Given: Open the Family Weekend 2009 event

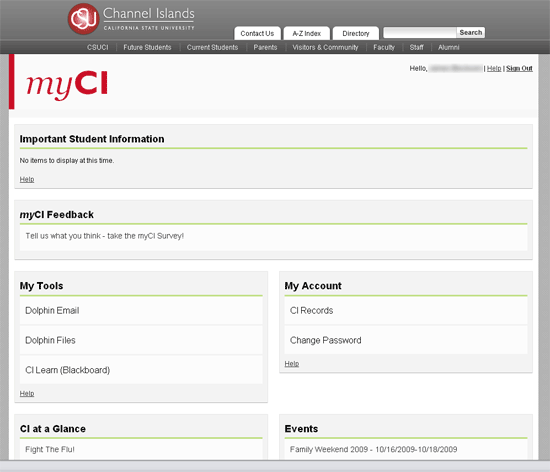Looking at the screenshot, I should tap(374, 449).
